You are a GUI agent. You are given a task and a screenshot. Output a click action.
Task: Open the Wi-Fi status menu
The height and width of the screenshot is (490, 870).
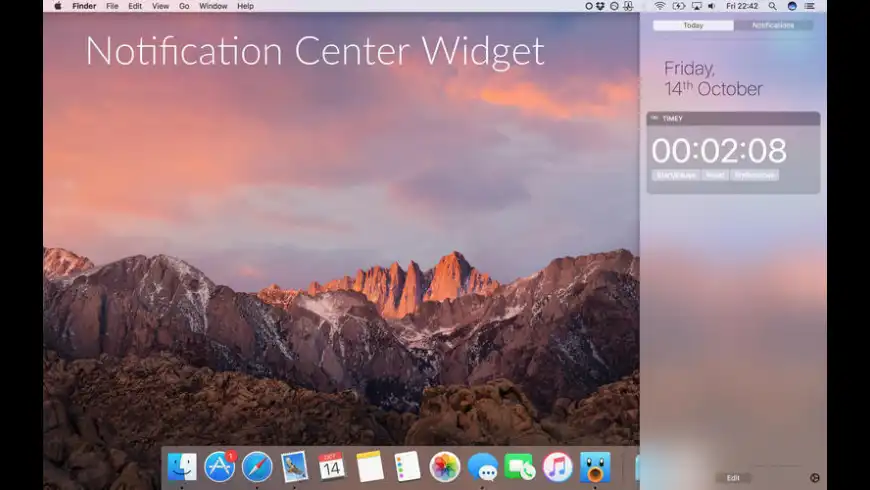[x=660, y=6]
